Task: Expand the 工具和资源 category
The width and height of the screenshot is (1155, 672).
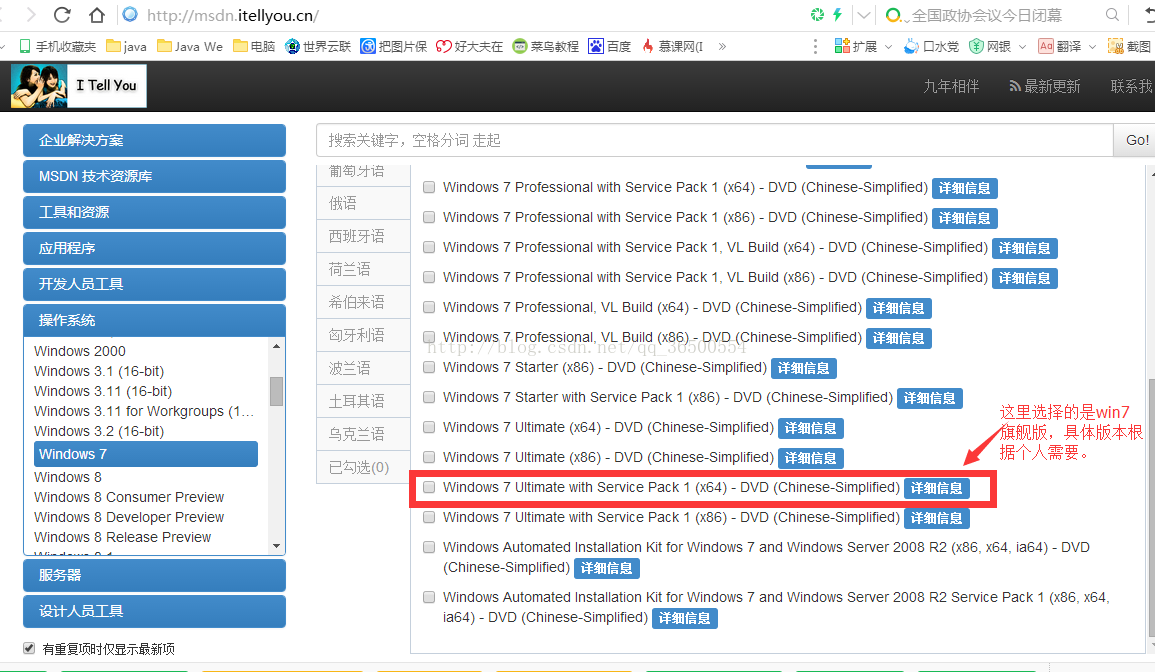Action: [154, 212]
